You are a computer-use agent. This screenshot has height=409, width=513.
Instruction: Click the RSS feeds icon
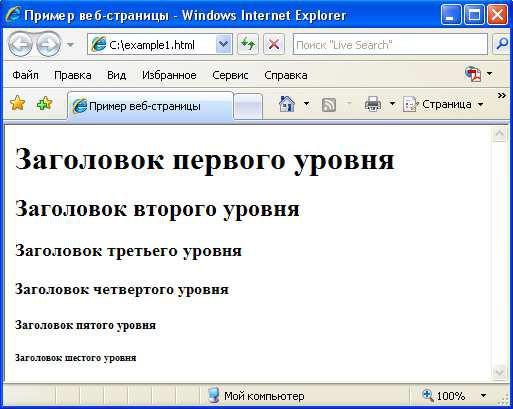click(x=329, y=105)
